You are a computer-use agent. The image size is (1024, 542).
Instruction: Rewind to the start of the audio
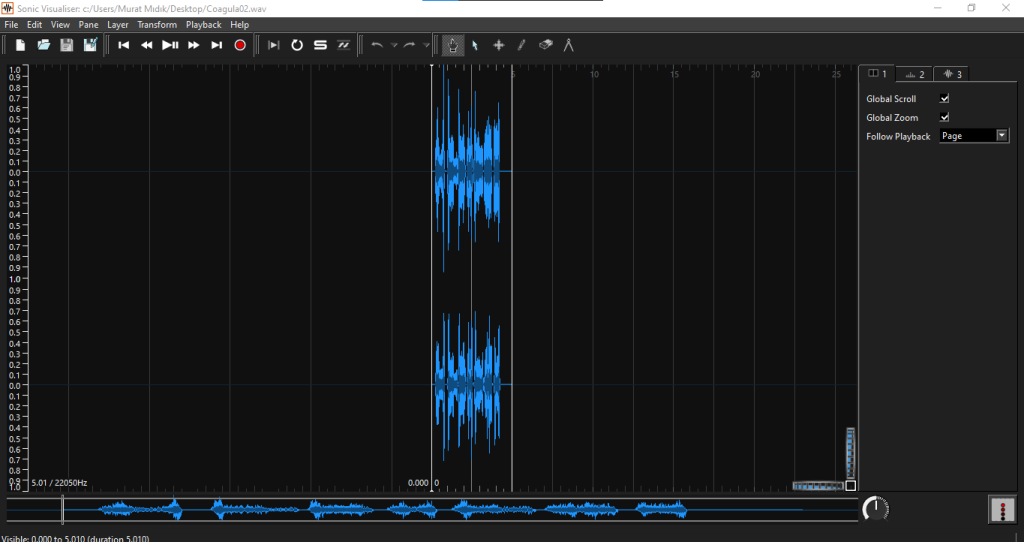(x=124, y=45)
